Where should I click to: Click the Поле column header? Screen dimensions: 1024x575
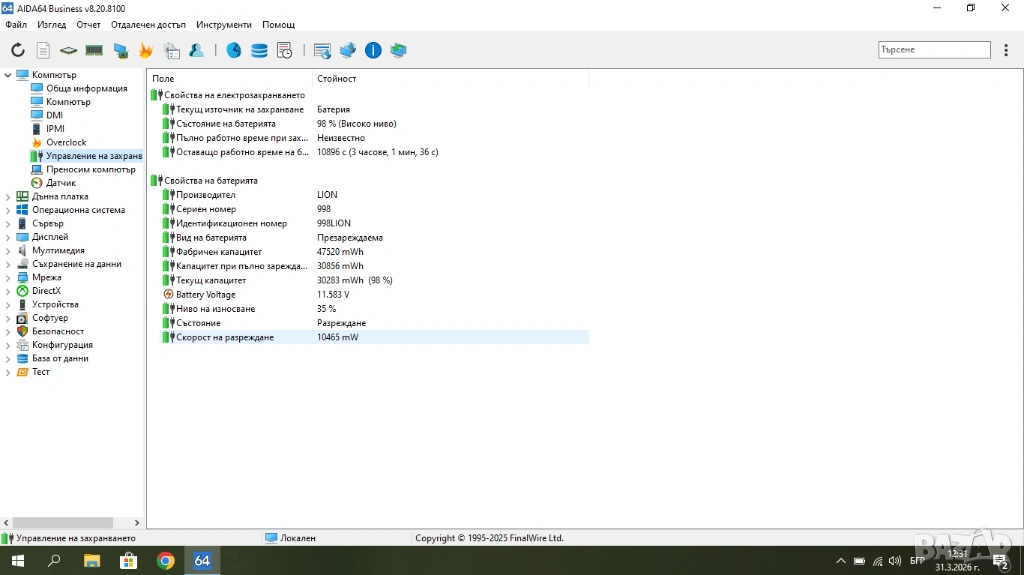tap(163, 78)
